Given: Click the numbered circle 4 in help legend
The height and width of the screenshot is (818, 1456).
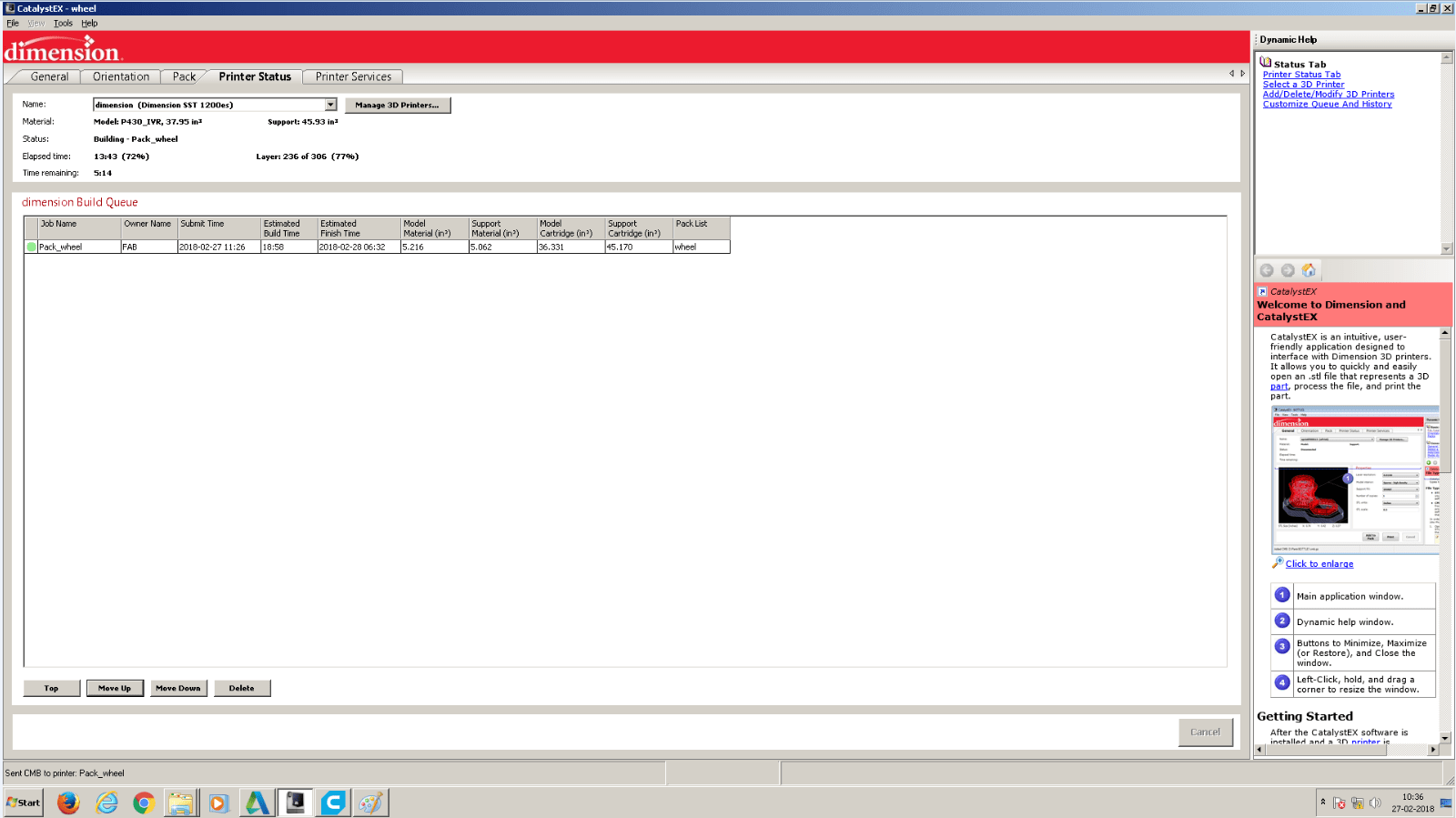Looking at the screenshot, I should tap(1282, 682).
